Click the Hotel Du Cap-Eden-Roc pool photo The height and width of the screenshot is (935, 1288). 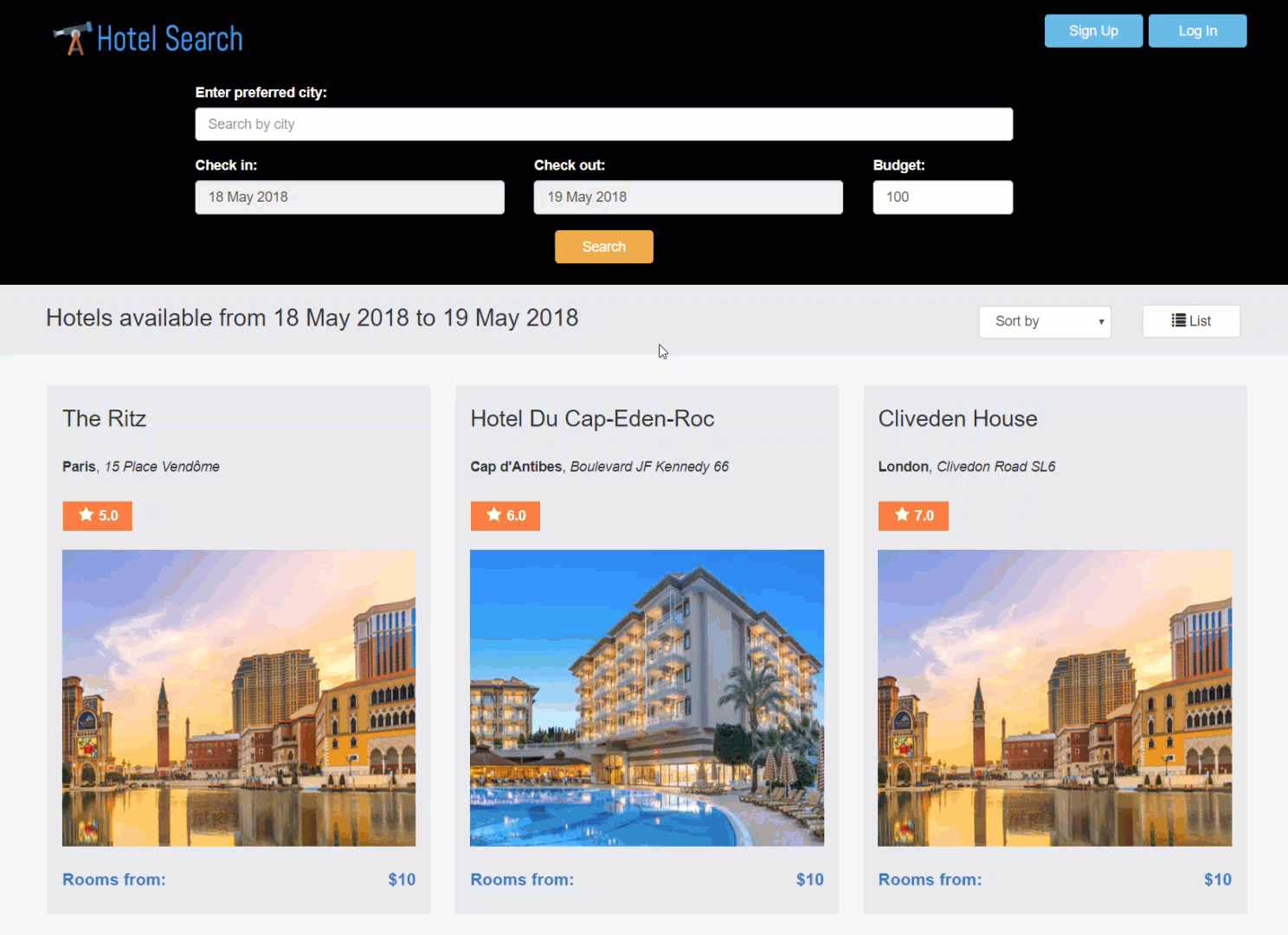click(x=647, y=698)
